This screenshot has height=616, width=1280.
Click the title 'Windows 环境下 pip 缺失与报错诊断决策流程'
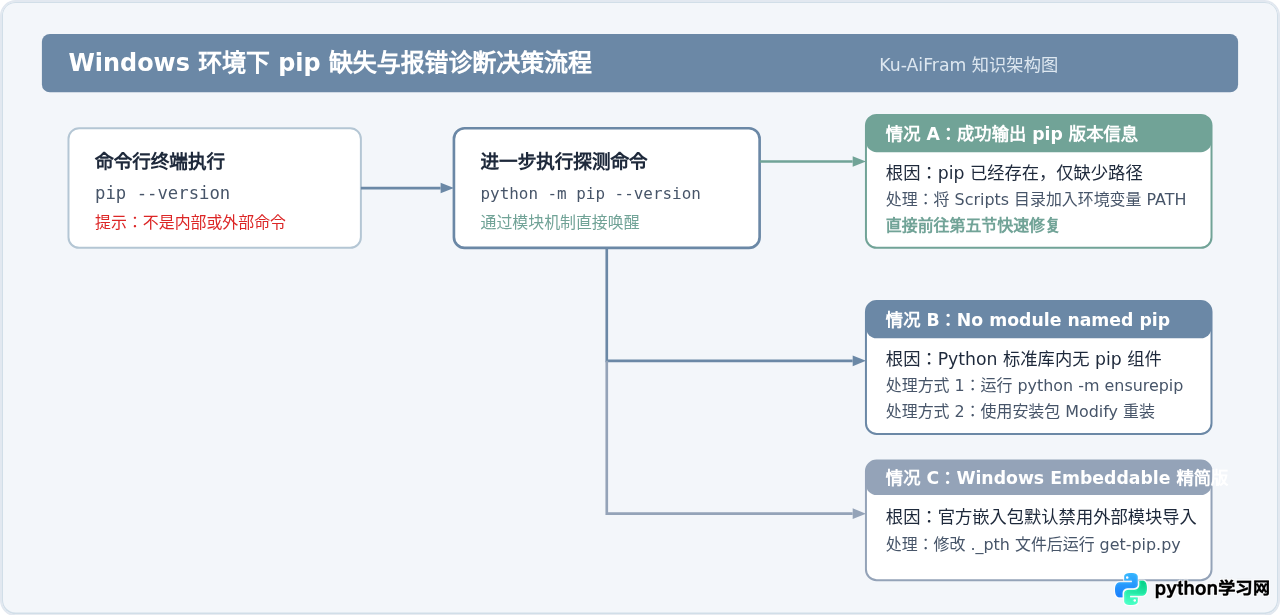330,63
